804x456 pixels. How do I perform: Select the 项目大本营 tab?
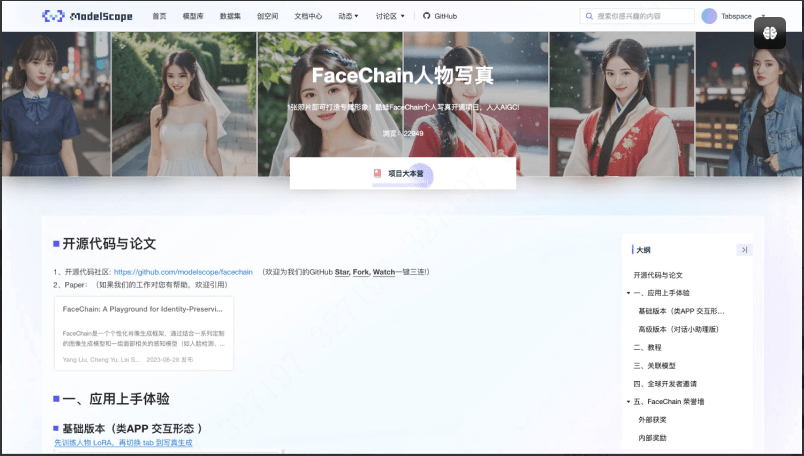[403, 173]
